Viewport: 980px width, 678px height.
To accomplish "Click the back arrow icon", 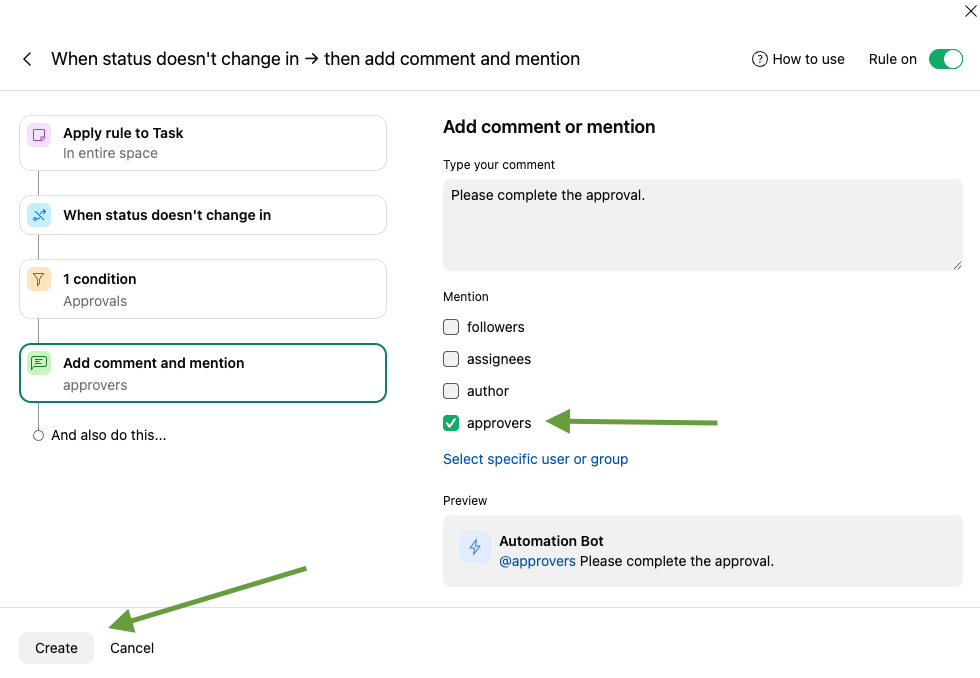I will pos(27,59).
